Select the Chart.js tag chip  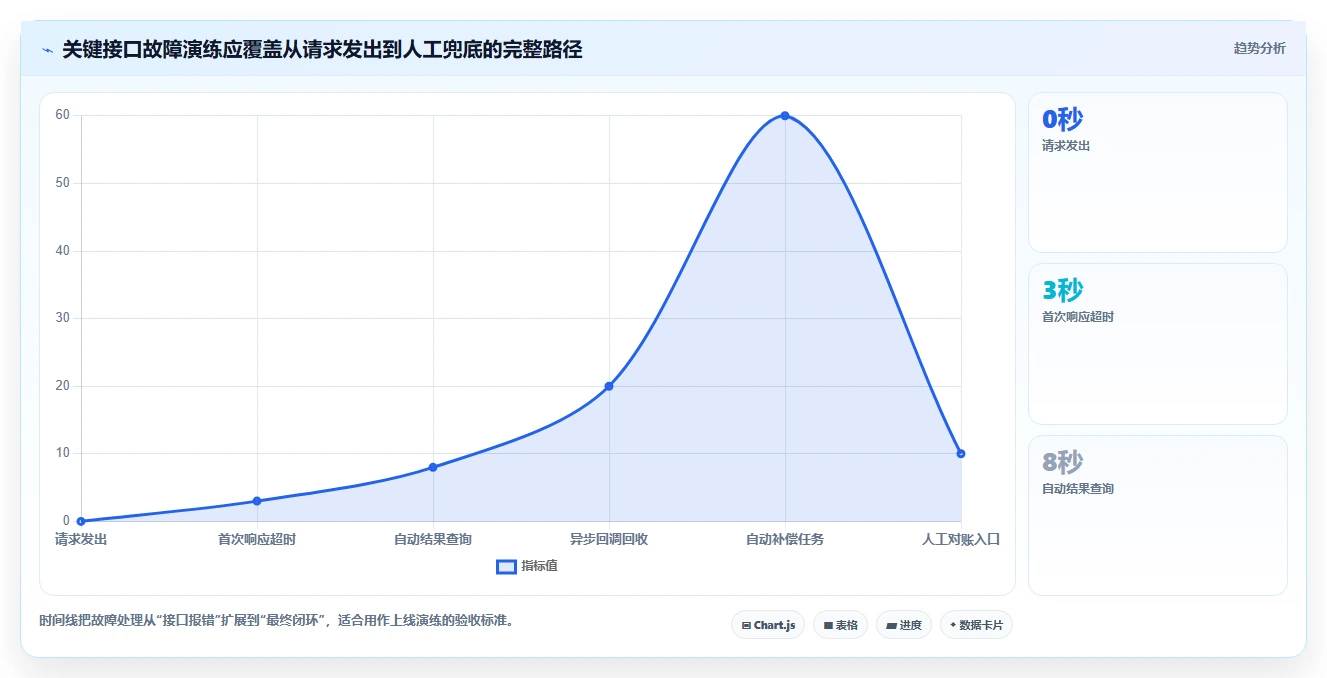[768, 625]
